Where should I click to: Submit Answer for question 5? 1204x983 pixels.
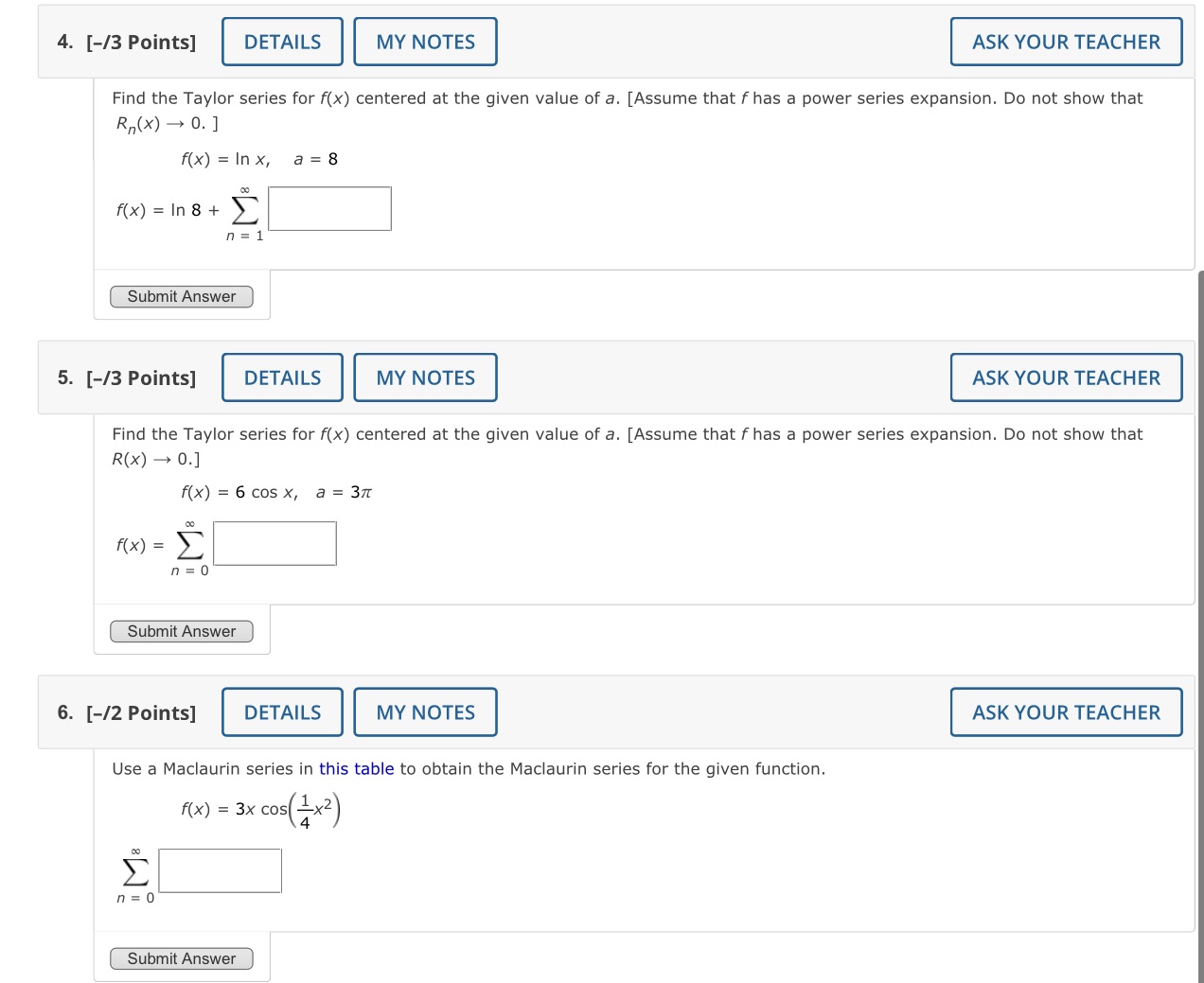pos(182,631)
